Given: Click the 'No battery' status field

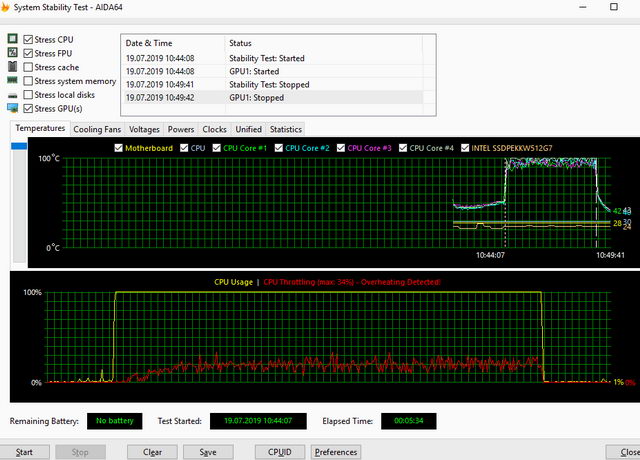Looking at the screenshot, I should click(x=115, y=421).
